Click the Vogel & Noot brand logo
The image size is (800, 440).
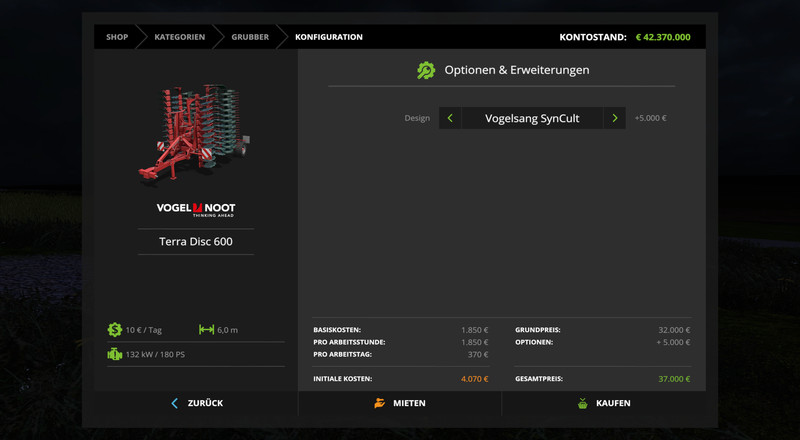[x=196, y=209]
